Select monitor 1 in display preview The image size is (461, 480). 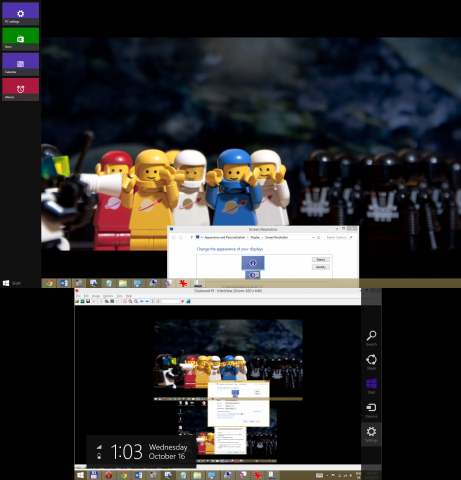253,275
